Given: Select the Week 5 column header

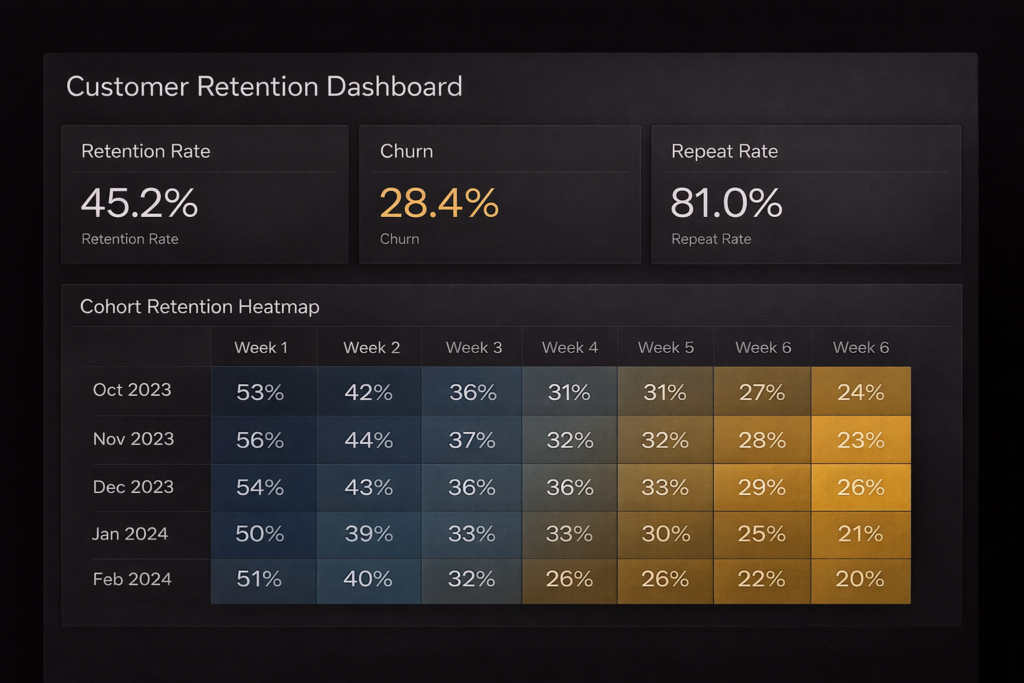Looking at the screenshot, I should point(665,348).
